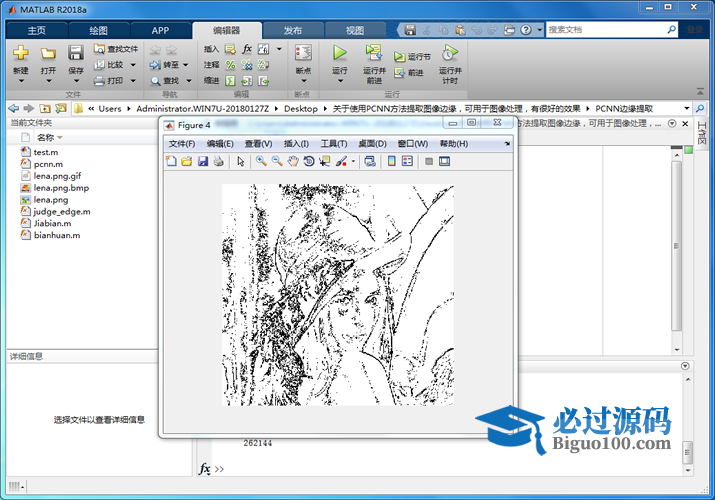Viewport: 715px width, 500px height.
Task: Select Data Cursor tool in Figure 4
Action: tap(325, 161)
